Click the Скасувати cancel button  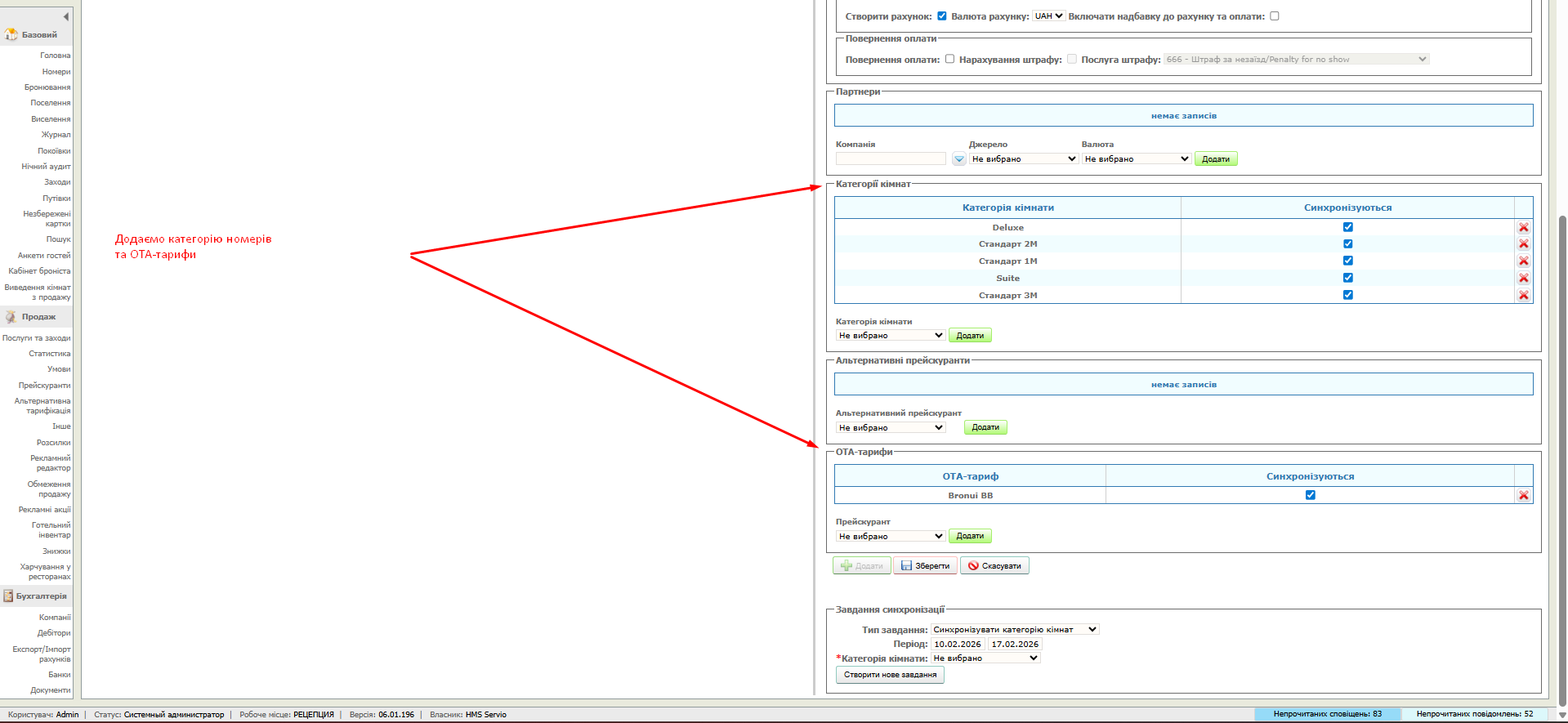994,566
